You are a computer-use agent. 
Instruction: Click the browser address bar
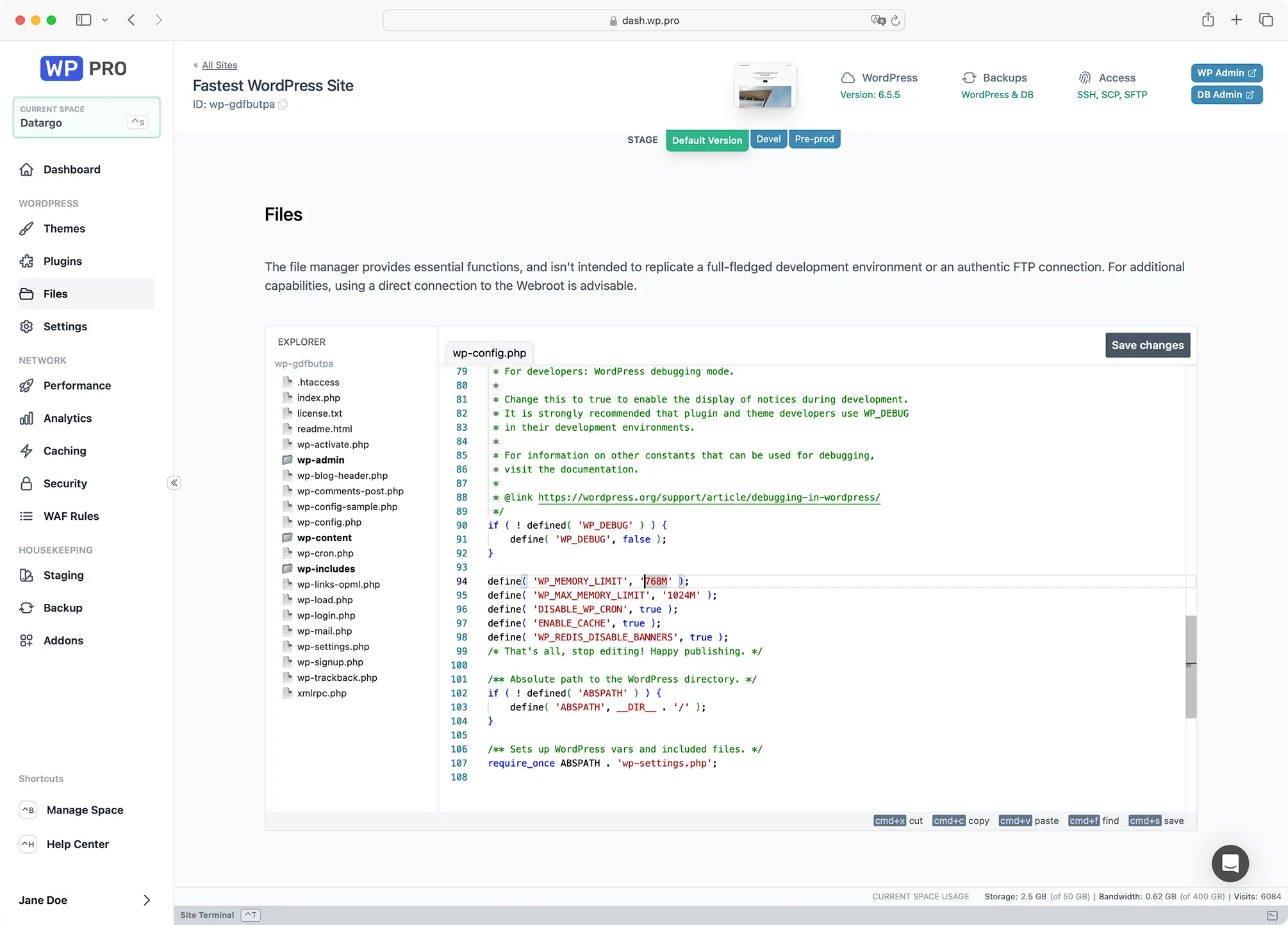coord(643,21)
